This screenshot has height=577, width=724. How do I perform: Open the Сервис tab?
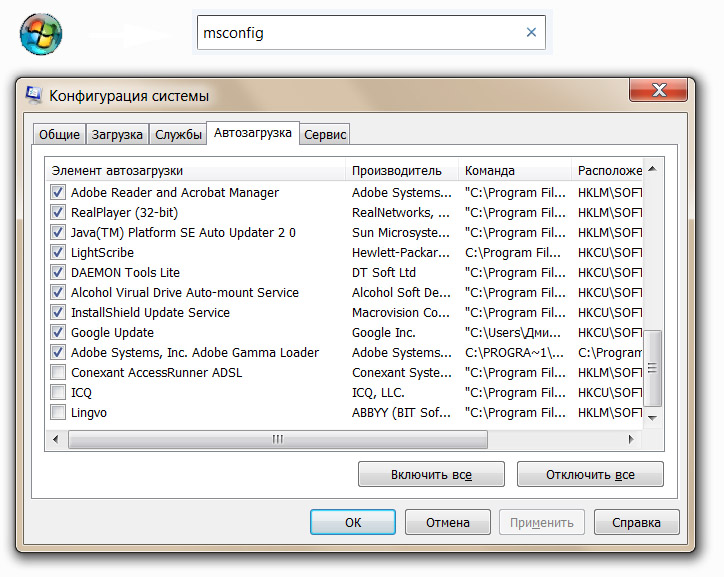coord(325,135)
